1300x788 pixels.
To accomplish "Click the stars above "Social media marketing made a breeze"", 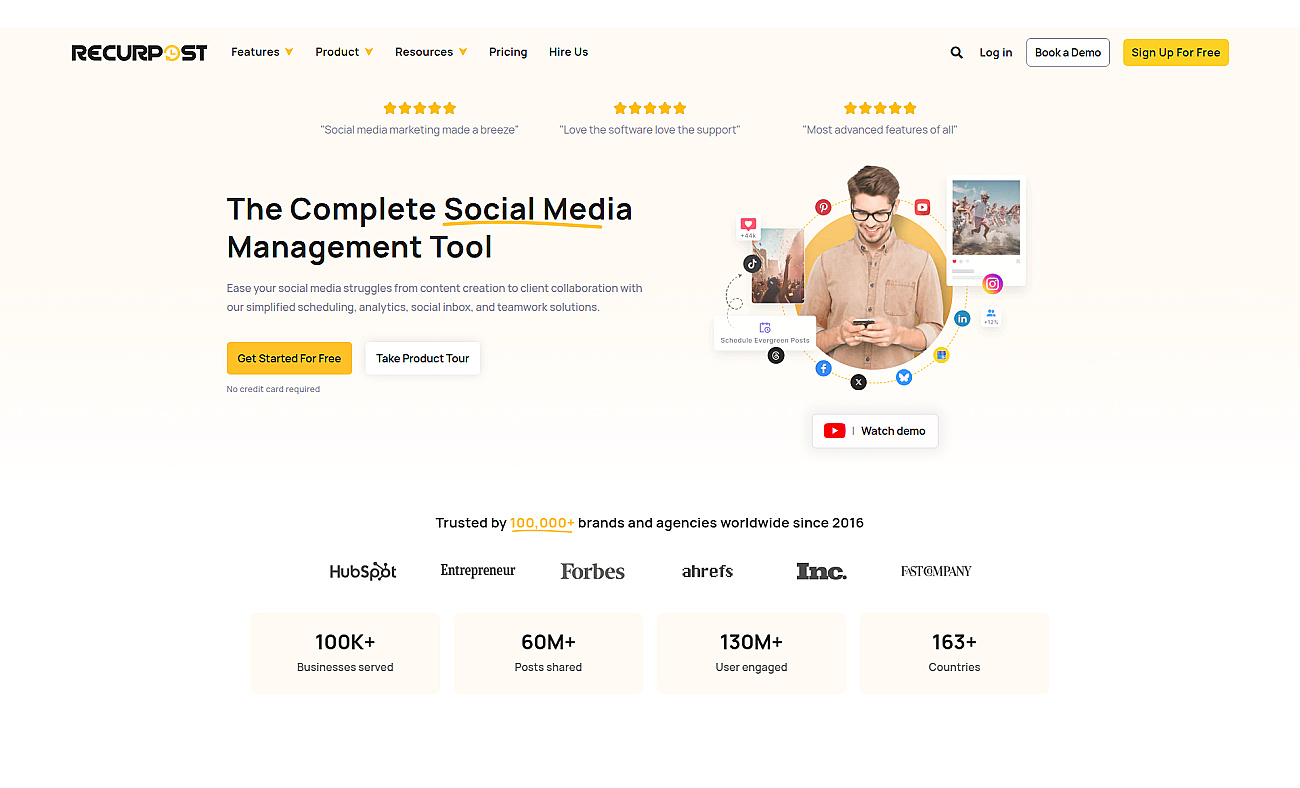I will (420, 108).
